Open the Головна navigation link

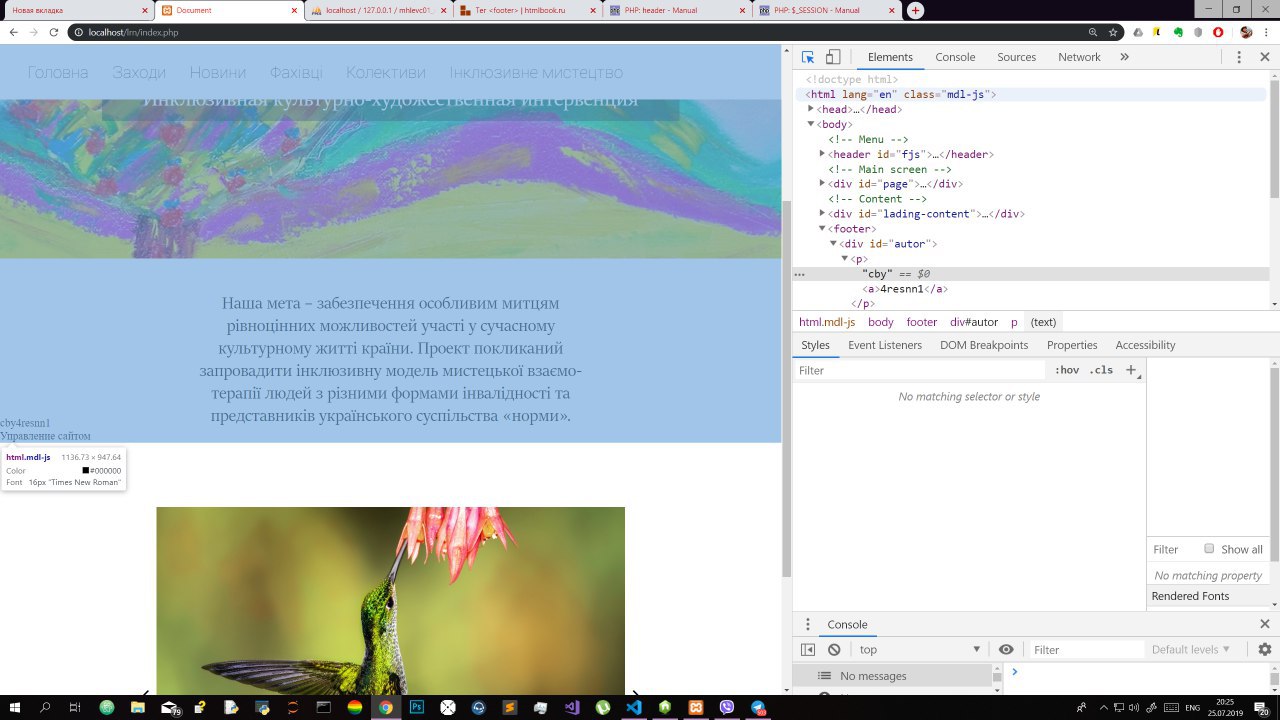point(58,73)
